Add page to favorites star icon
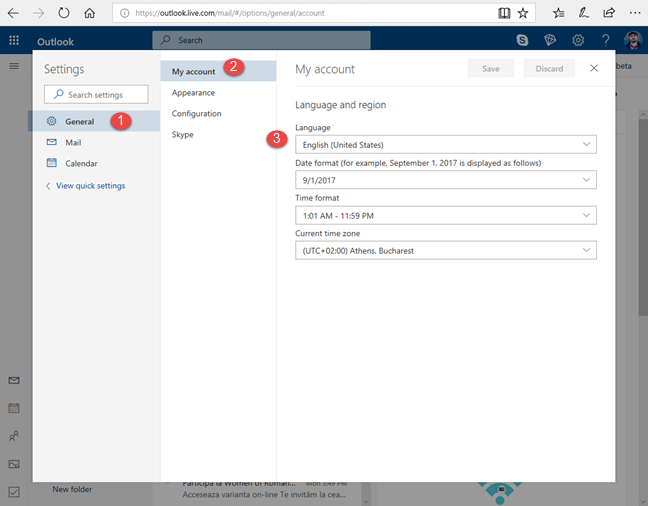Image resolution: width=648 pixels, height=506 pixels. [523, 13]
